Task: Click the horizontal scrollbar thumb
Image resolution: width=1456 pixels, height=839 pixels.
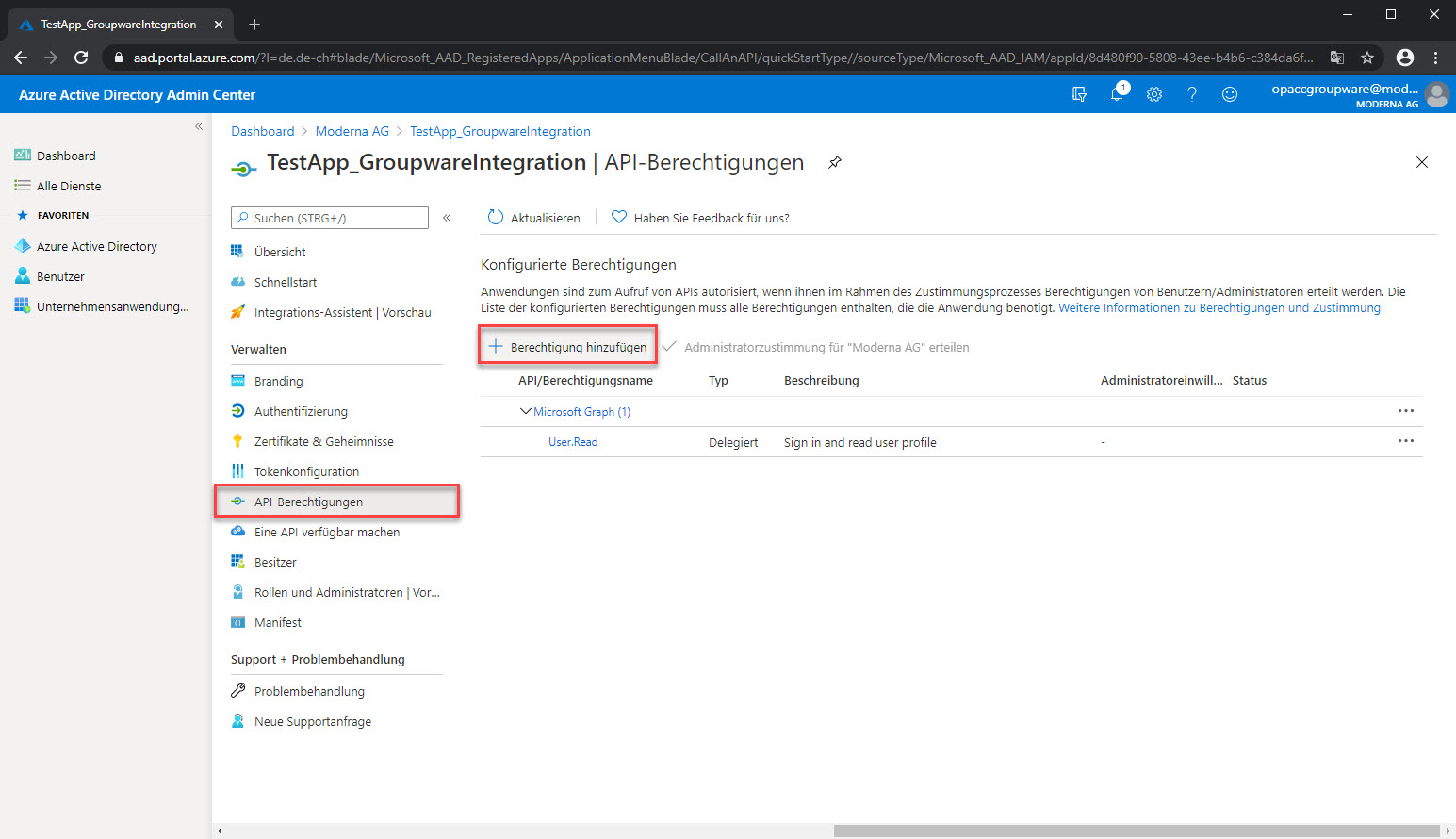Action: tap(1137, 831)
